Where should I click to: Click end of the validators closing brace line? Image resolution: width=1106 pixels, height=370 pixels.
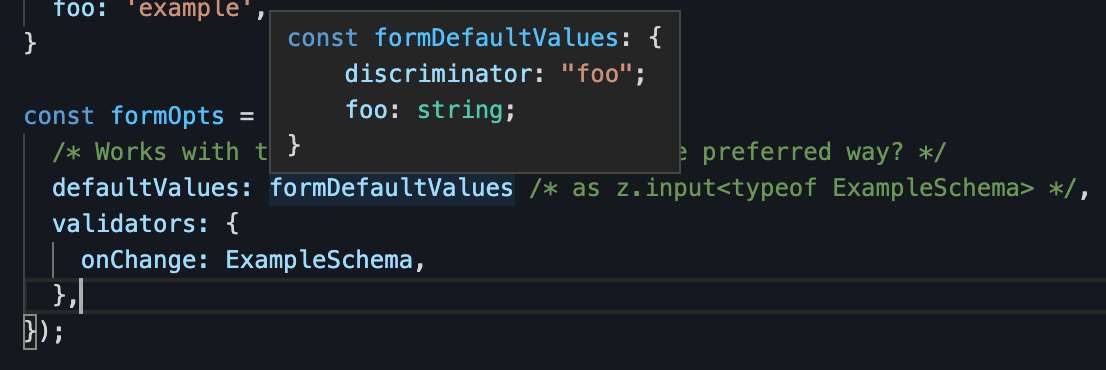tap(82, 295)
